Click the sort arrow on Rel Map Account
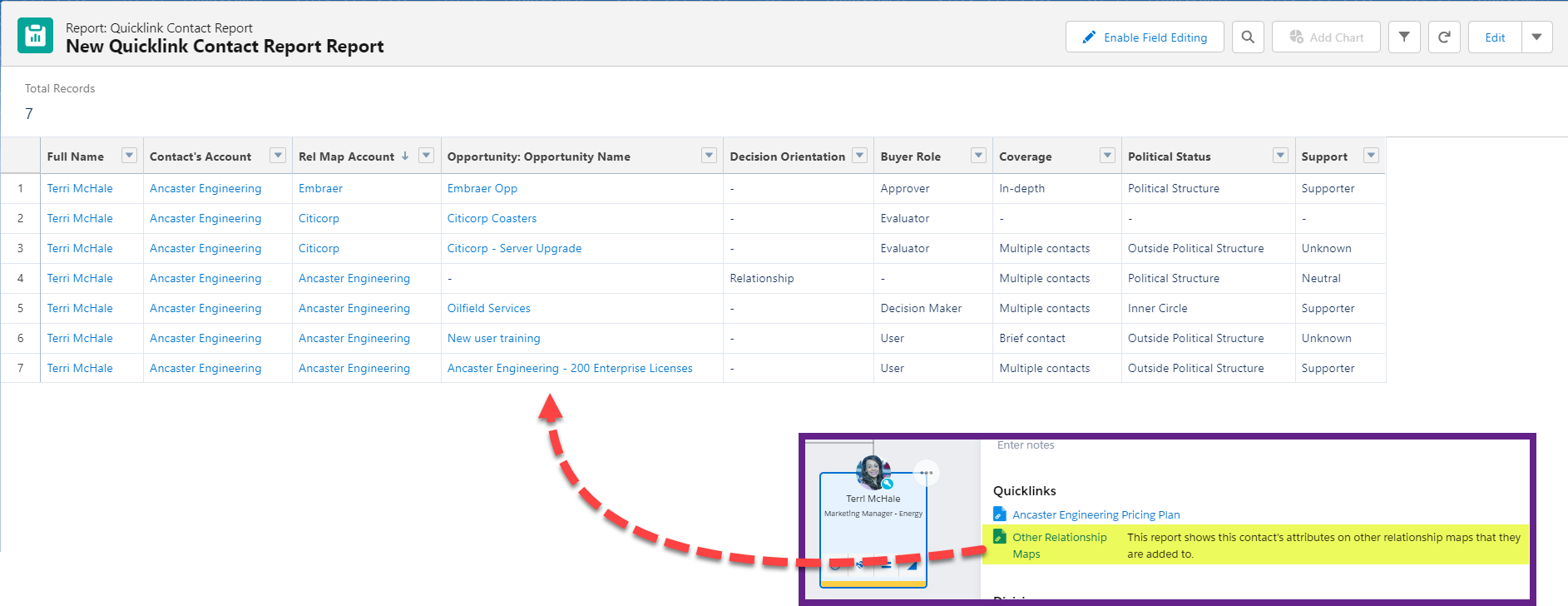1568x606 pixels. [x=405, y=156]
